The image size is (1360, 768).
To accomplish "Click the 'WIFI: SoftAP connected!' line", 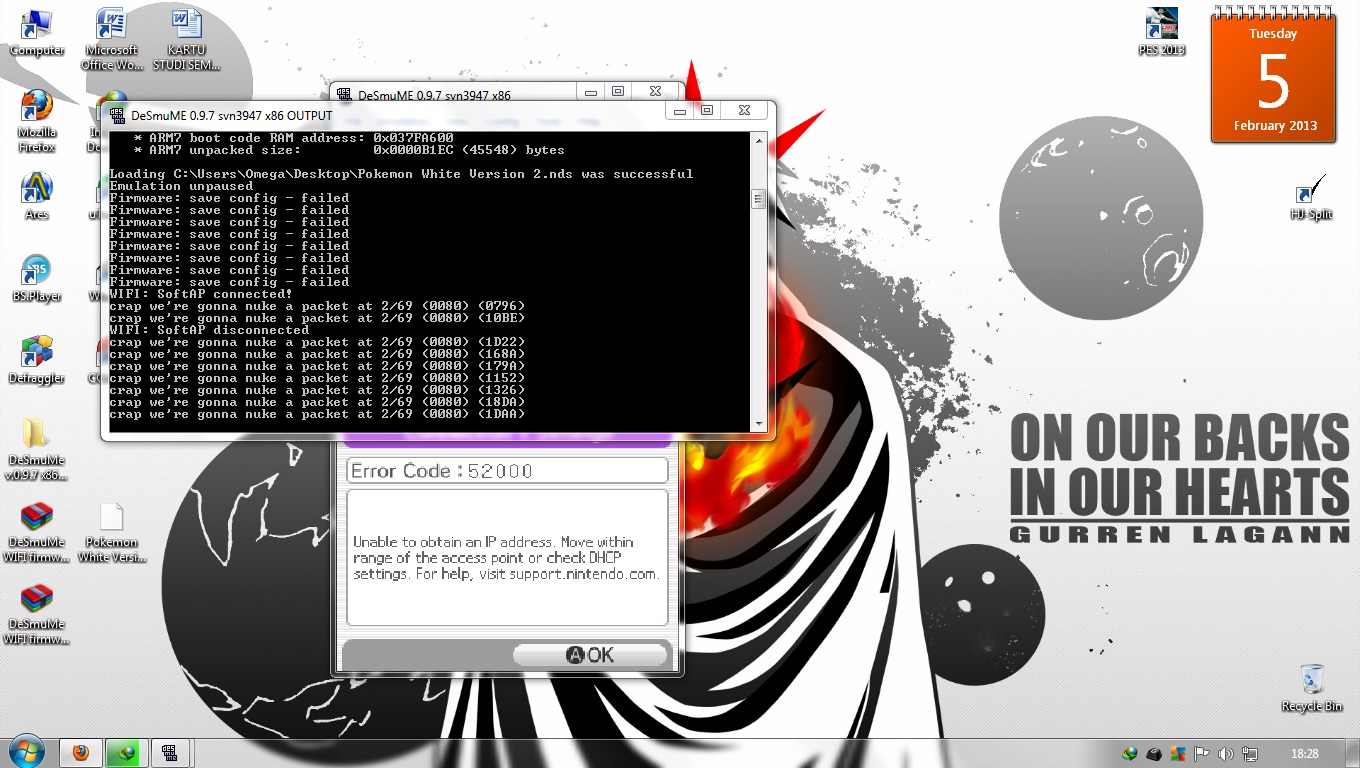I will [201, 294].
